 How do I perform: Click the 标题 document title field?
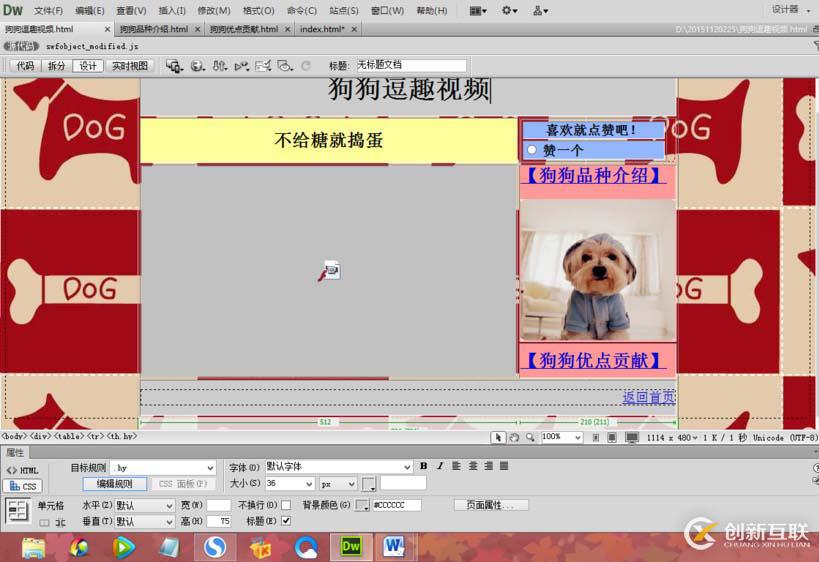(411, 65)
